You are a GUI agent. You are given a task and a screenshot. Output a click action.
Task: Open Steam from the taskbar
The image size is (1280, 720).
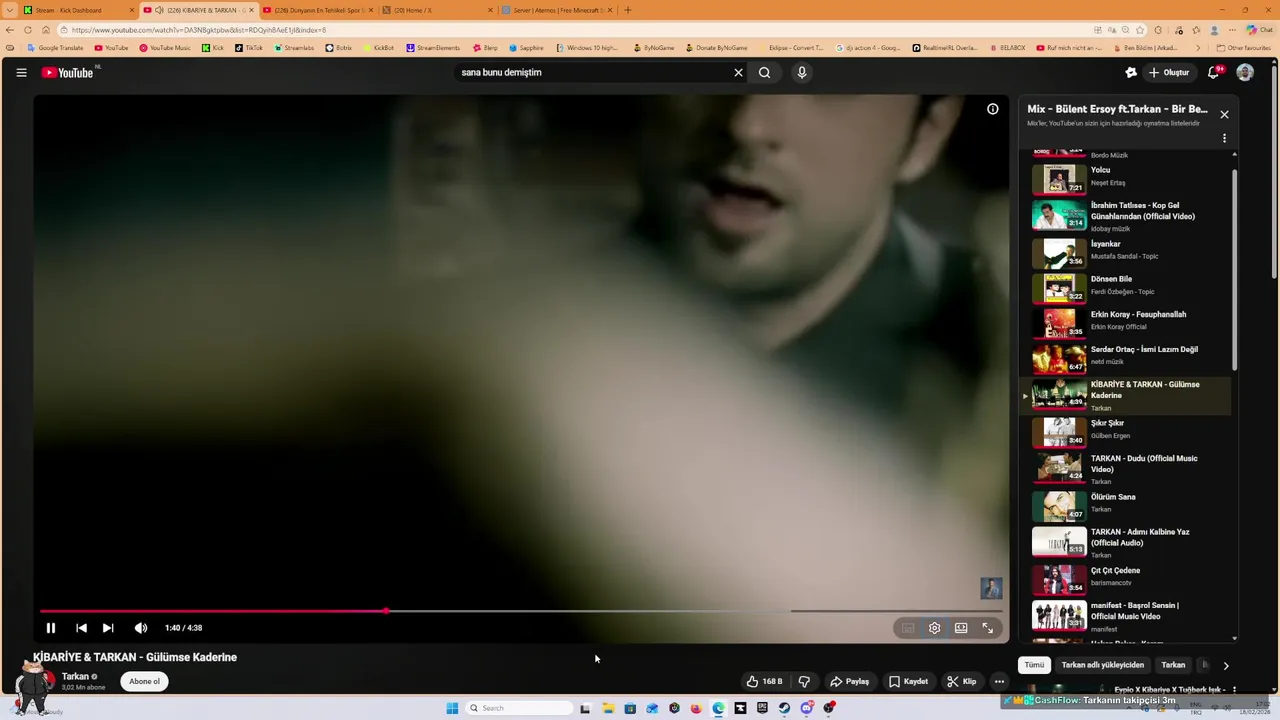pos(784,708)
